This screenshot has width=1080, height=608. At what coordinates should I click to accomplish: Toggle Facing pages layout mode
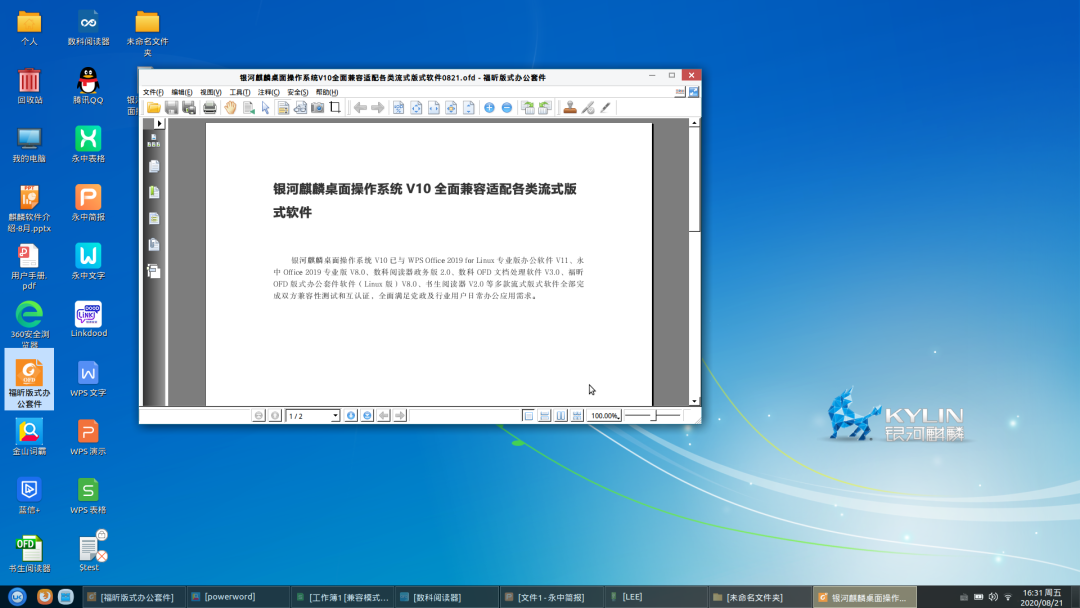(561, 416)
